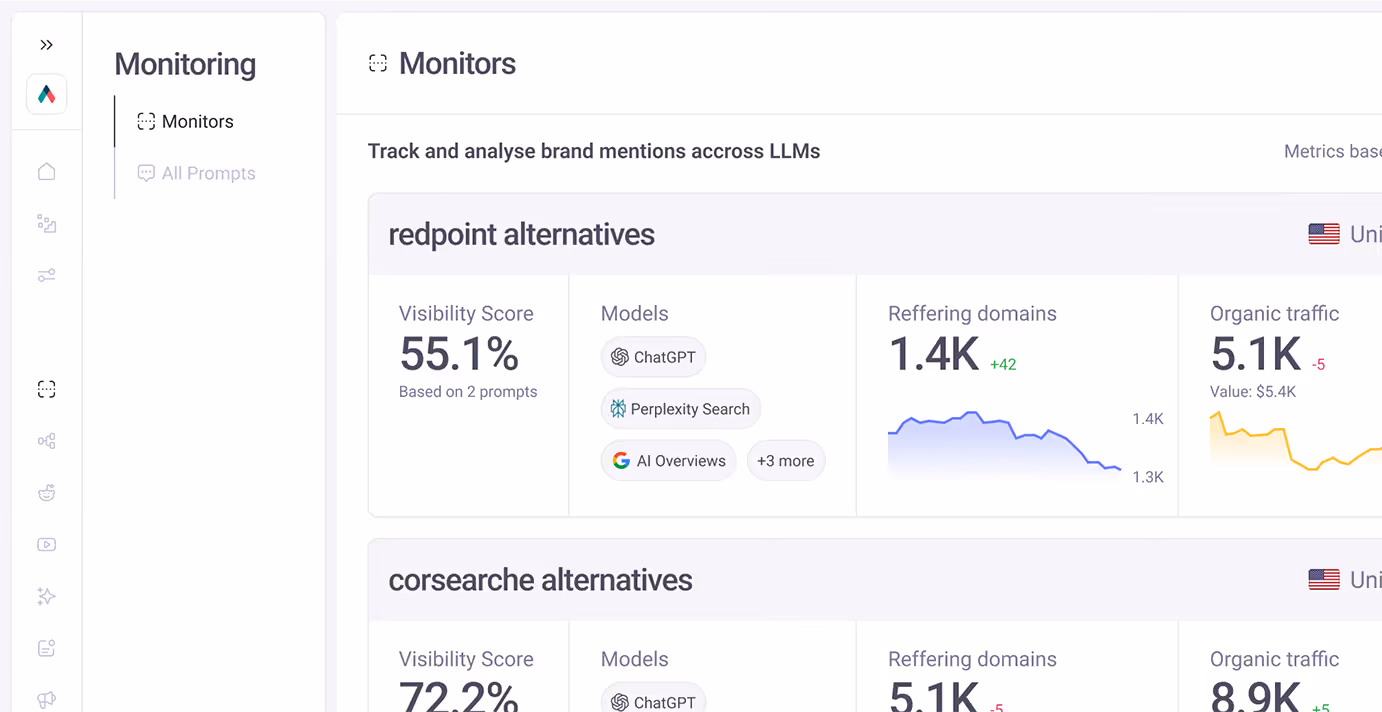Click the ChatGPT chip in corsearche card

[x=653, y=702]
